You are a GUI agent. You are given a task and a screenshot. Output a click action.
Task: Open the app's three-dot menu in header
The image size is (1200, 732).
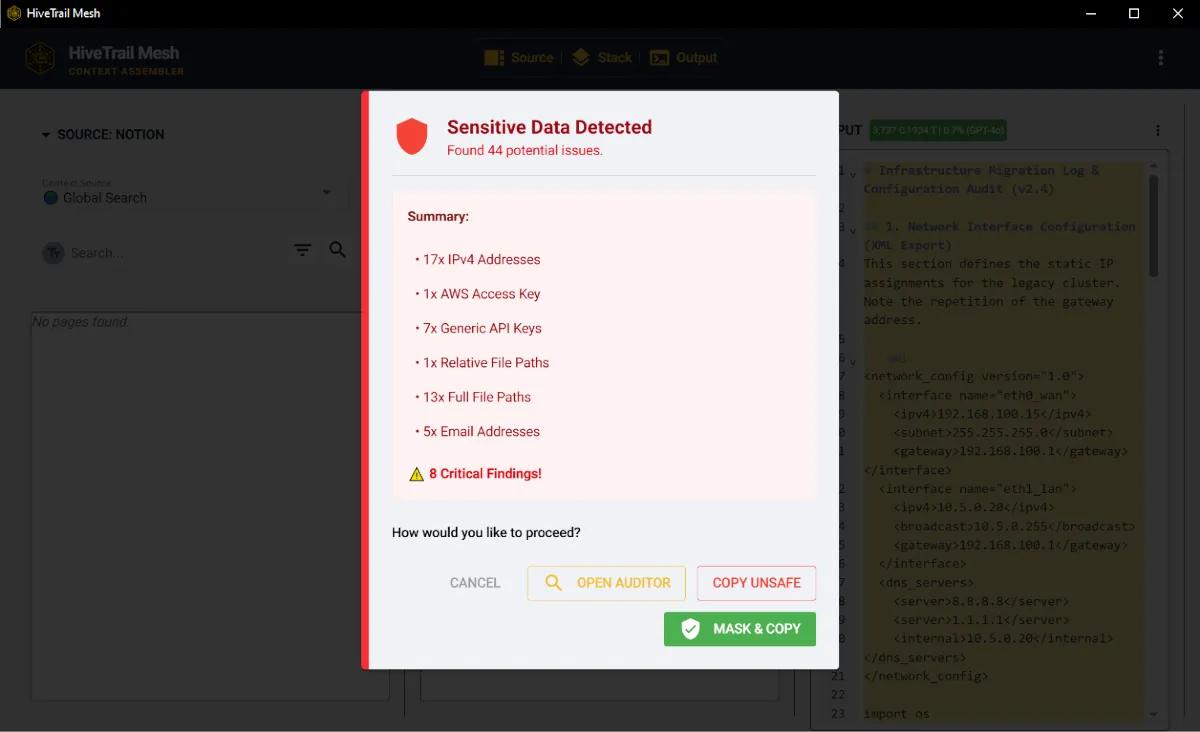pos(1161,58)
